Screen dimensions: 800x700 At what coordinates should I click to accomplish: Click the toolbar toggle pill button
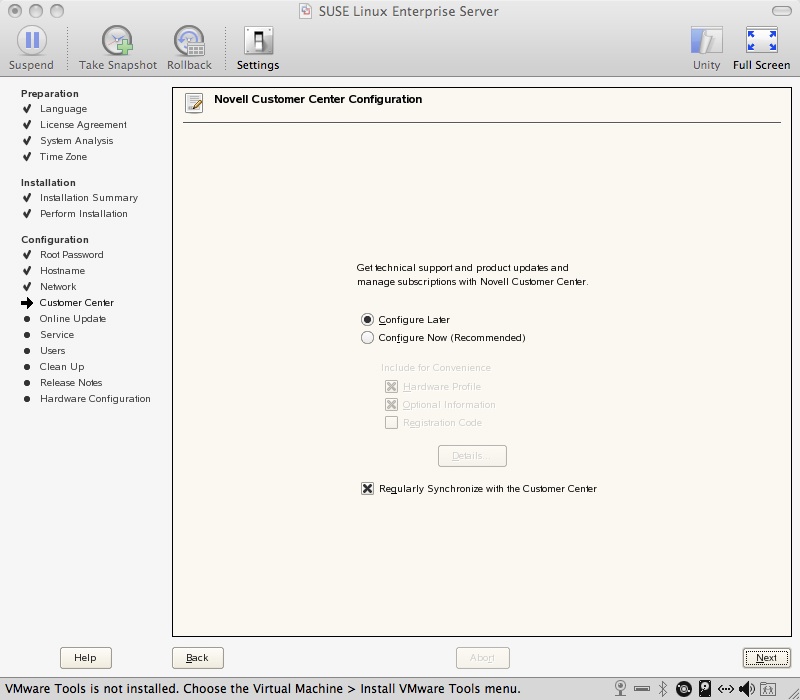coord(782,11)
